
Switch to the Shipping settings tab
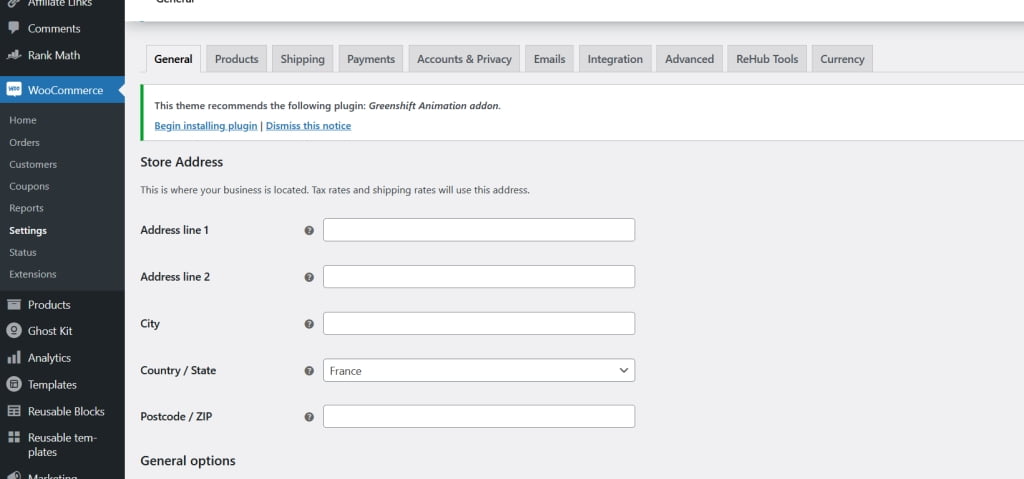pyautogui.click(x=302, y=59)
